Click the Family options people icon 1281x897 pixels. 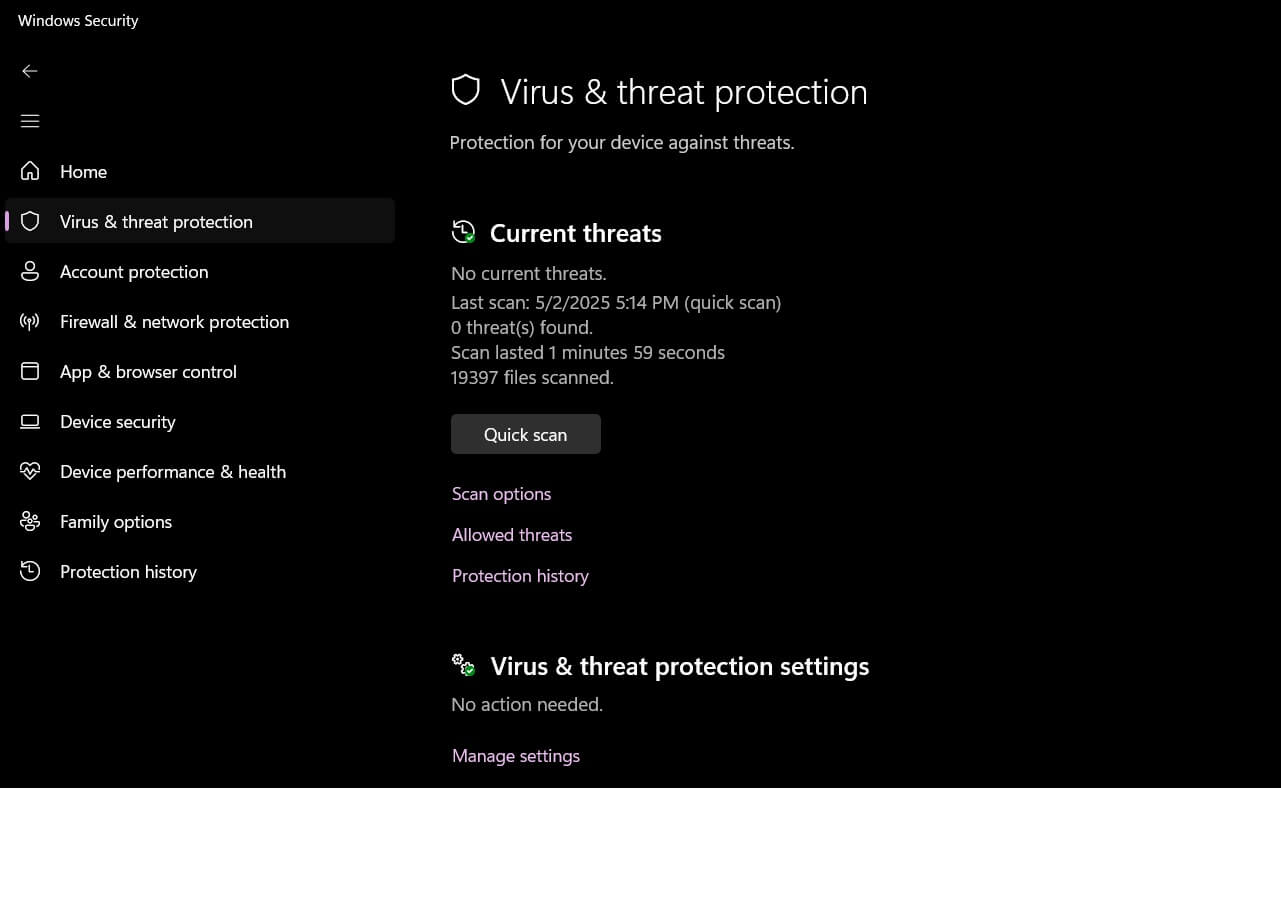30,521
